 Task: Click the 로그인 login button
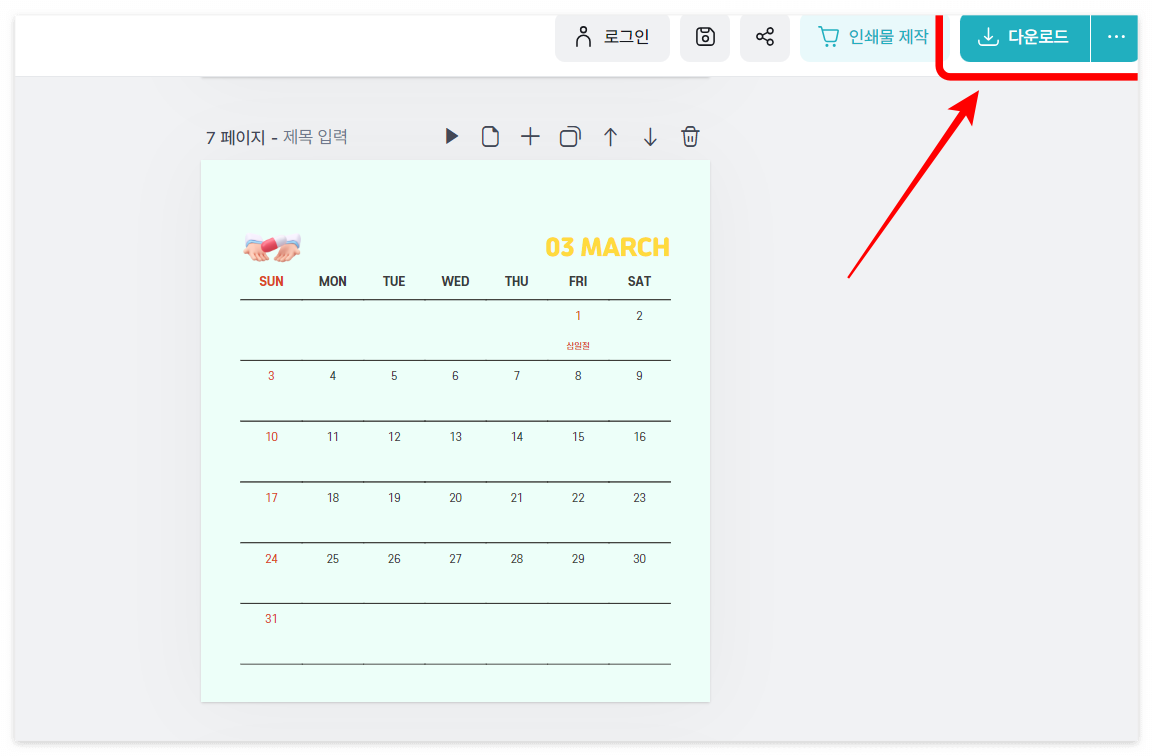[612, 36]
